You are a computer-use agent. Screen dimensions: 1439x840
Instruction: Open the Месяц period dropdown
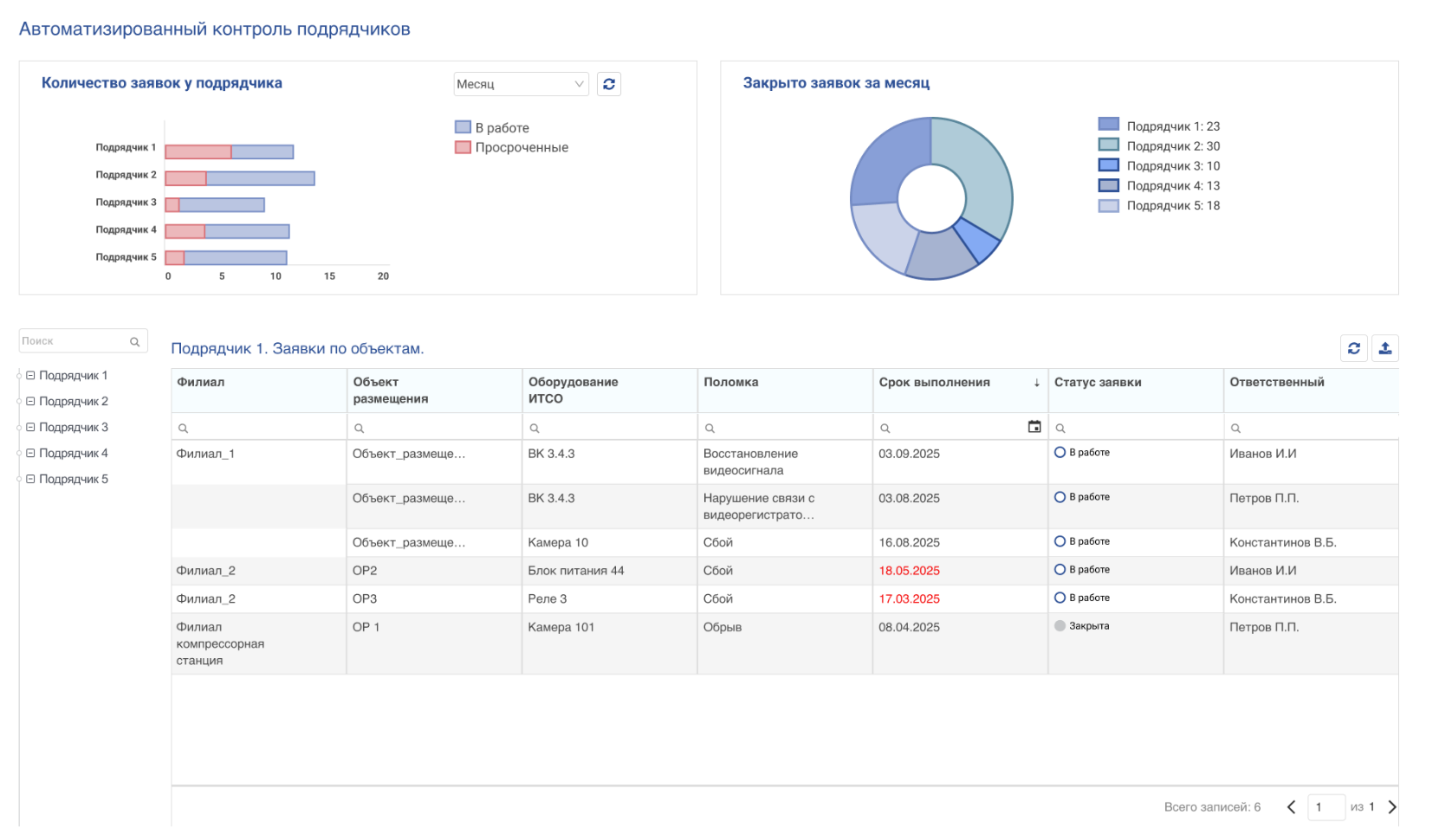(520, 84)
